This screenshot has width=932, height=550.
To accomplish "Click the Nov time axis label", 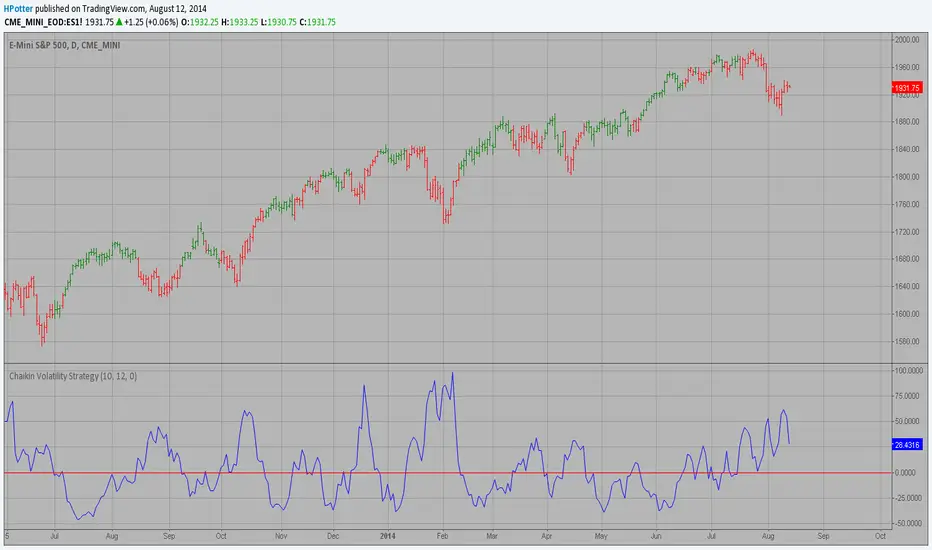I will point(281,536).
